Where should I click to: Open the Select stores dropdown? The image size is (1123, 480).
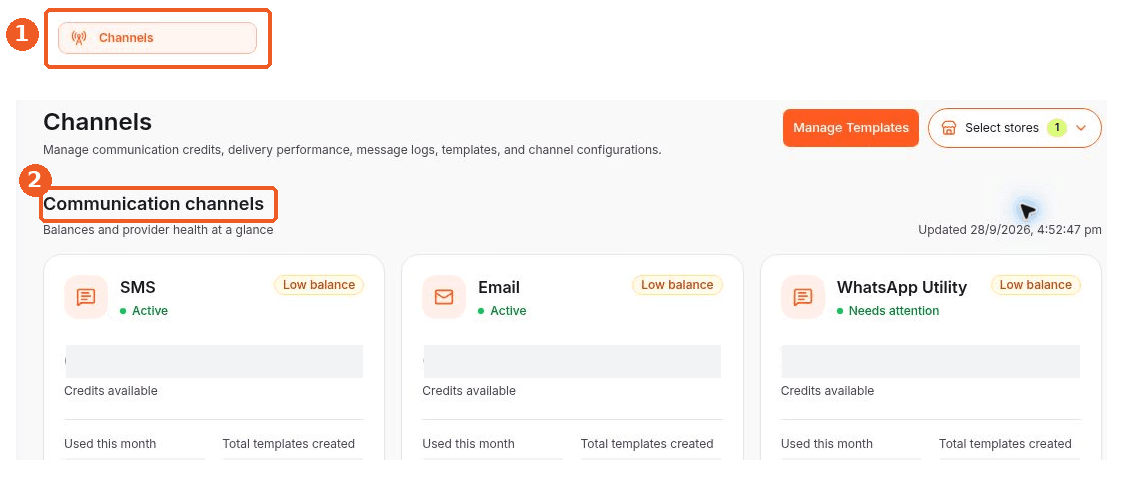pyautogui.click(x=1014, y=128)
